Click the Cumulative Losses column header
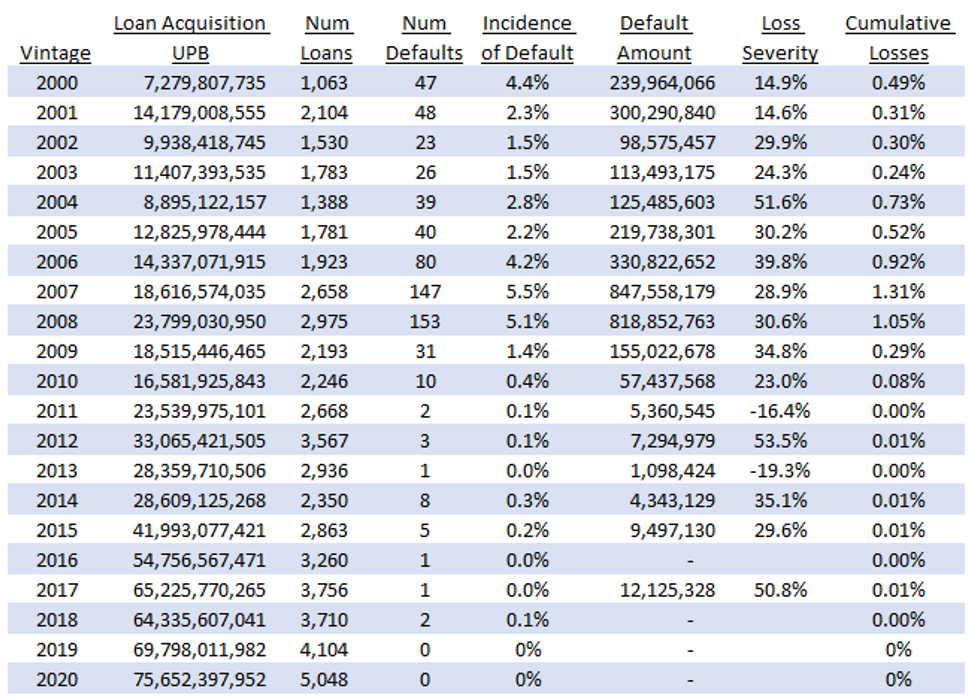Viewport: 968px width, 698px height. pyautogui.click(x=898, y=38)
